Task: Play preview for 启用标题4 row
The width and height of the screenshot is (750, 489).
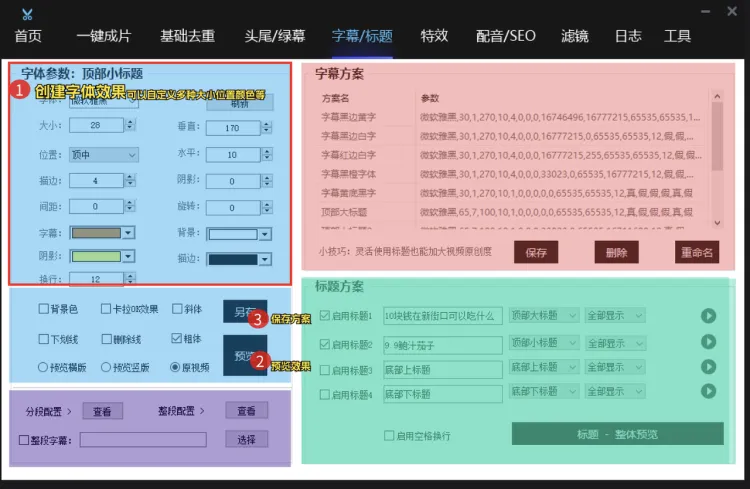Action: tap(708, 391)
